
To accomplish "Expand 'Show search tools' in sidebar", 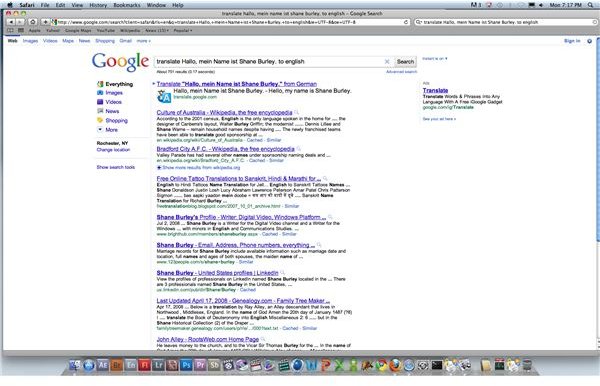I will (116, 167).
